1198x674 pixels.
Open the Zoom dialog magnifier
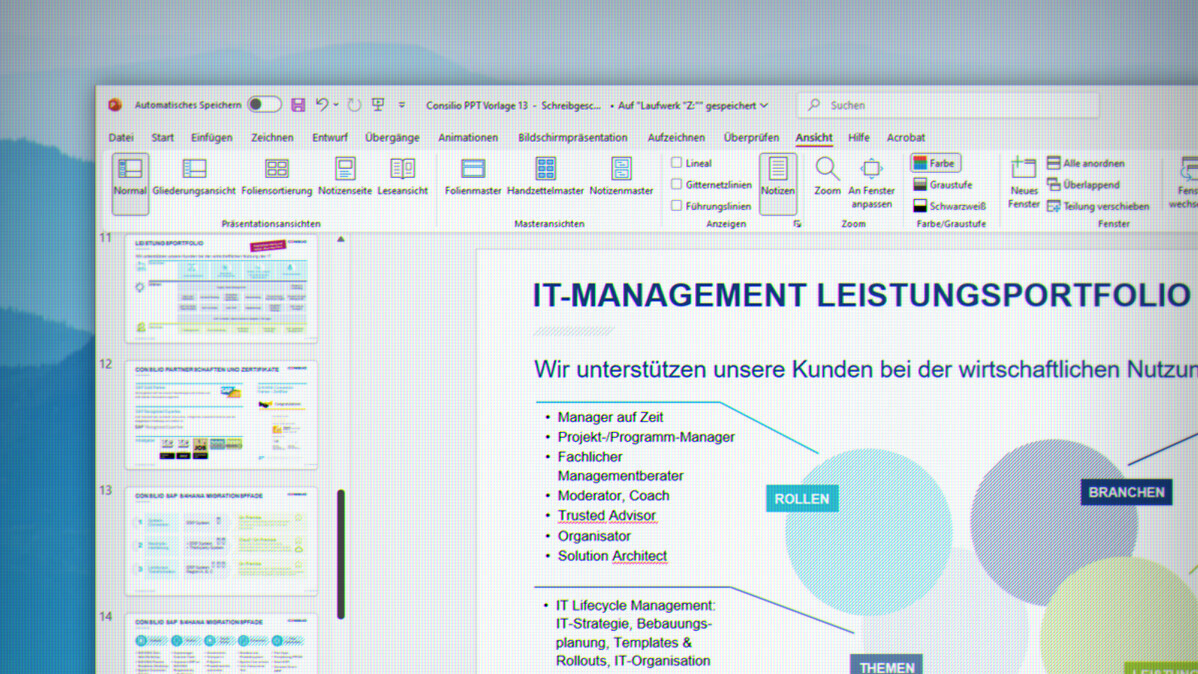coord(827,177)
